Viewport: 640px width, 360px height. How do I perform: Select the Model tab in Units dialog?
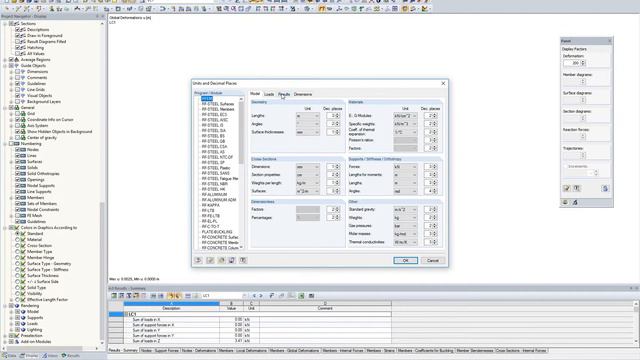[255, 94]
